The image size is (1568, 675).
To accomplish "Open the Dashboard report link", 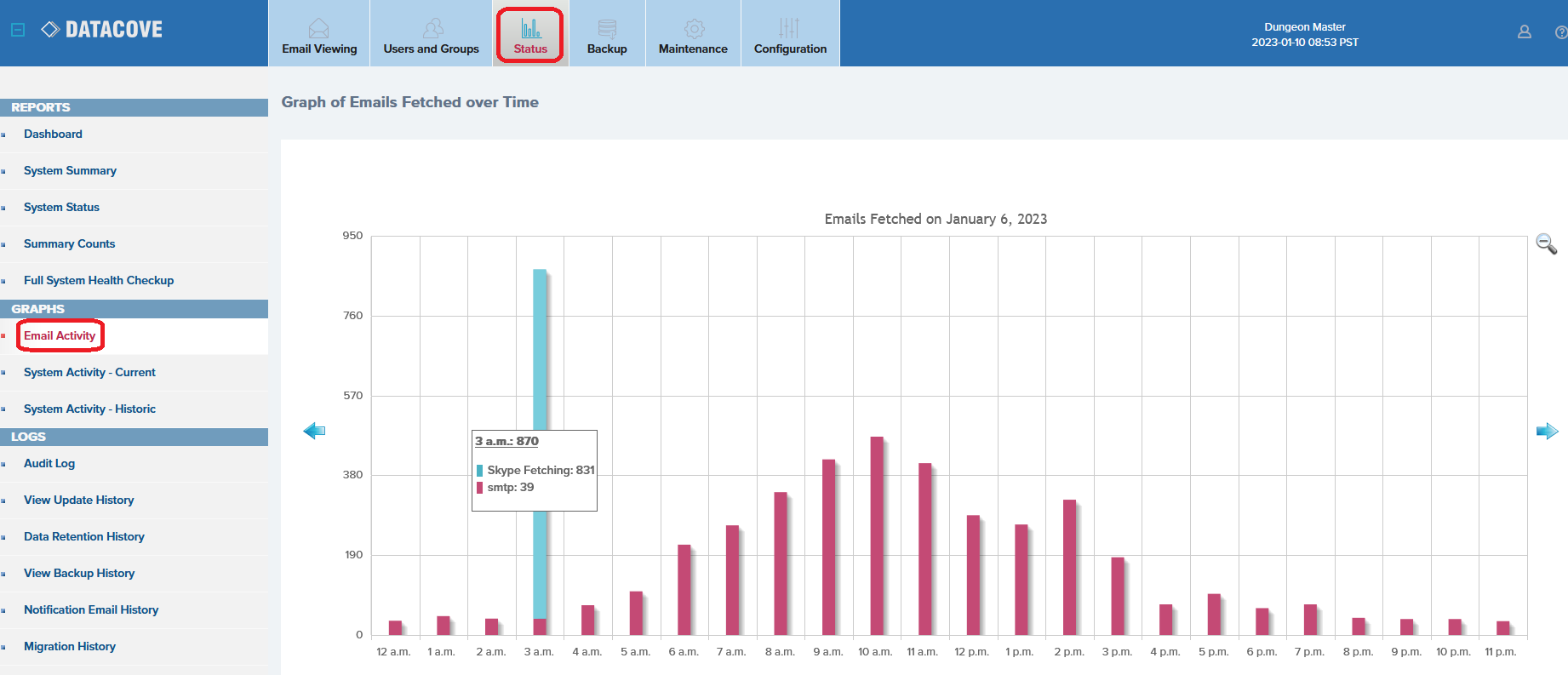I will pos(53,134).
